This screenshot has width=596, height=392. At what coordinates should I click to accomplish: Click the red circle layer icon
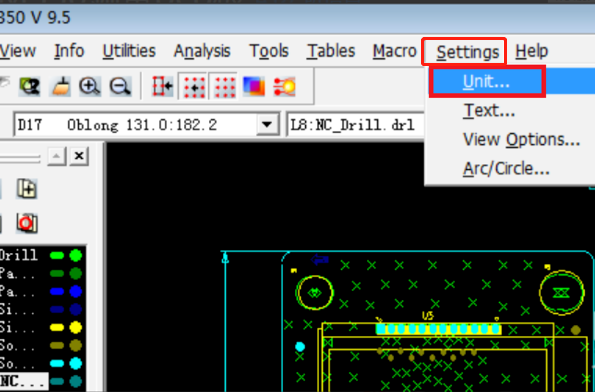click(x=27, y=223)
